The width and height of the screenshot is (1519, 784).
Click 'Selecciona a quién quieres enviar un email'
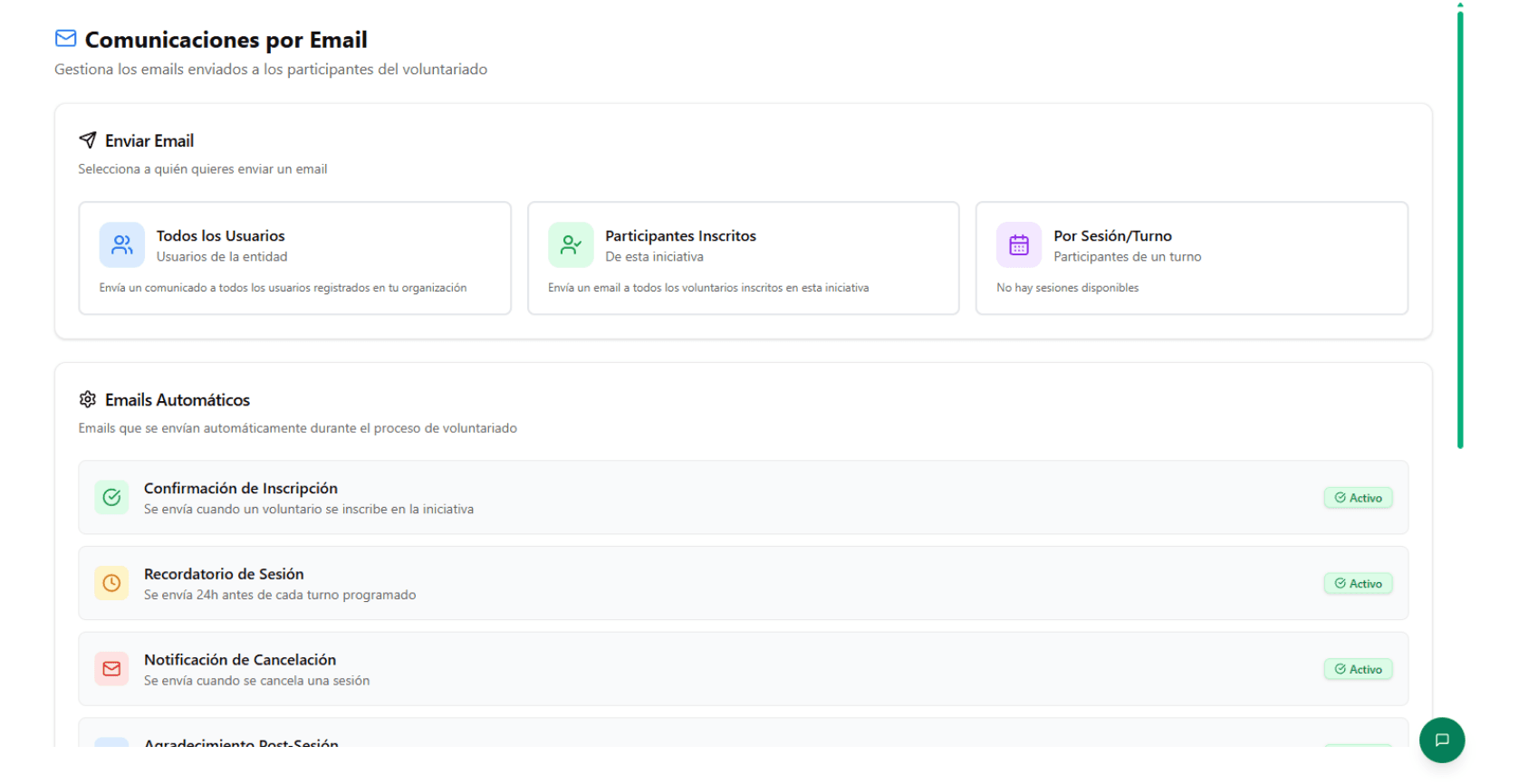(203, 169)
